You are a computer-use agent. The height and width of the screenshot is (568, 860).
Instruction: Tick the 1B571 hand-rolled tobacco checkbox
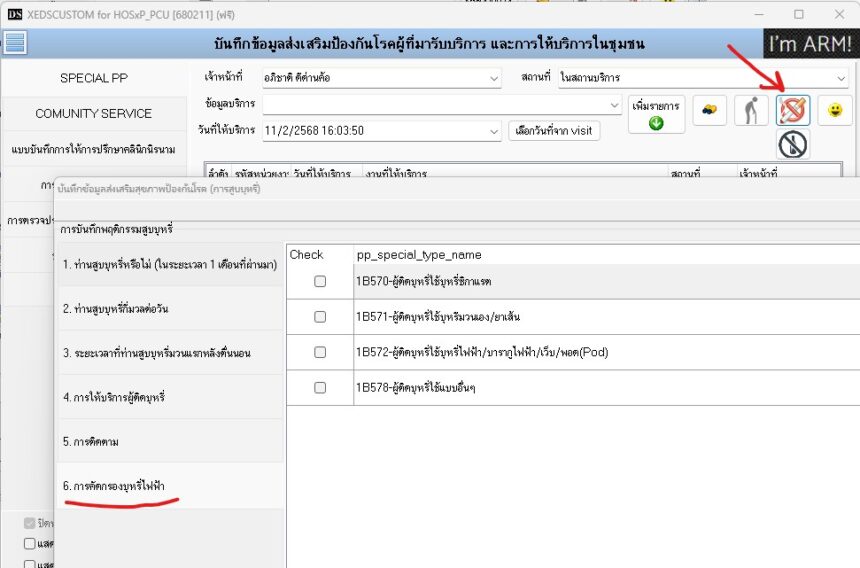pos(320,317)
